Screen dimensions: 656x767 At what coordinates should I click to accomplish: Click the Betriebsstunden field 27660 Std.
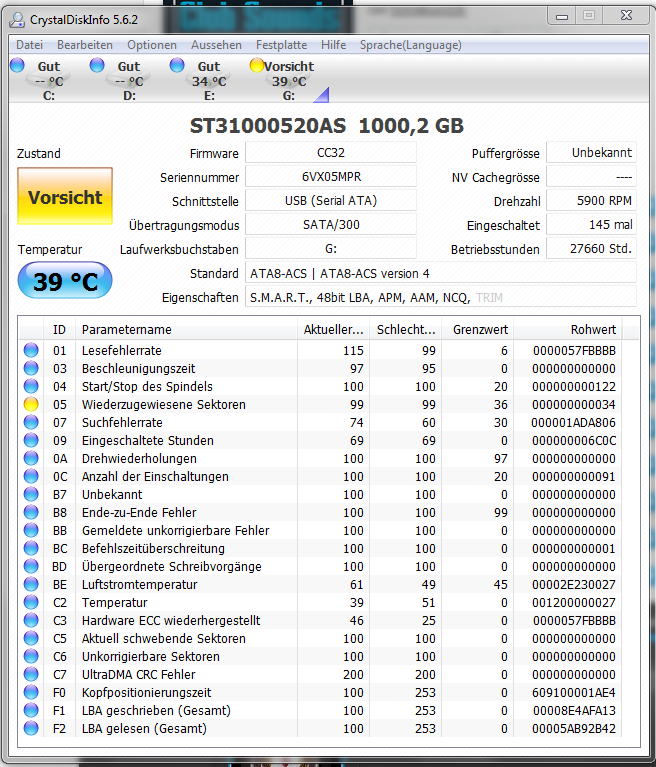tap(591, 248)
